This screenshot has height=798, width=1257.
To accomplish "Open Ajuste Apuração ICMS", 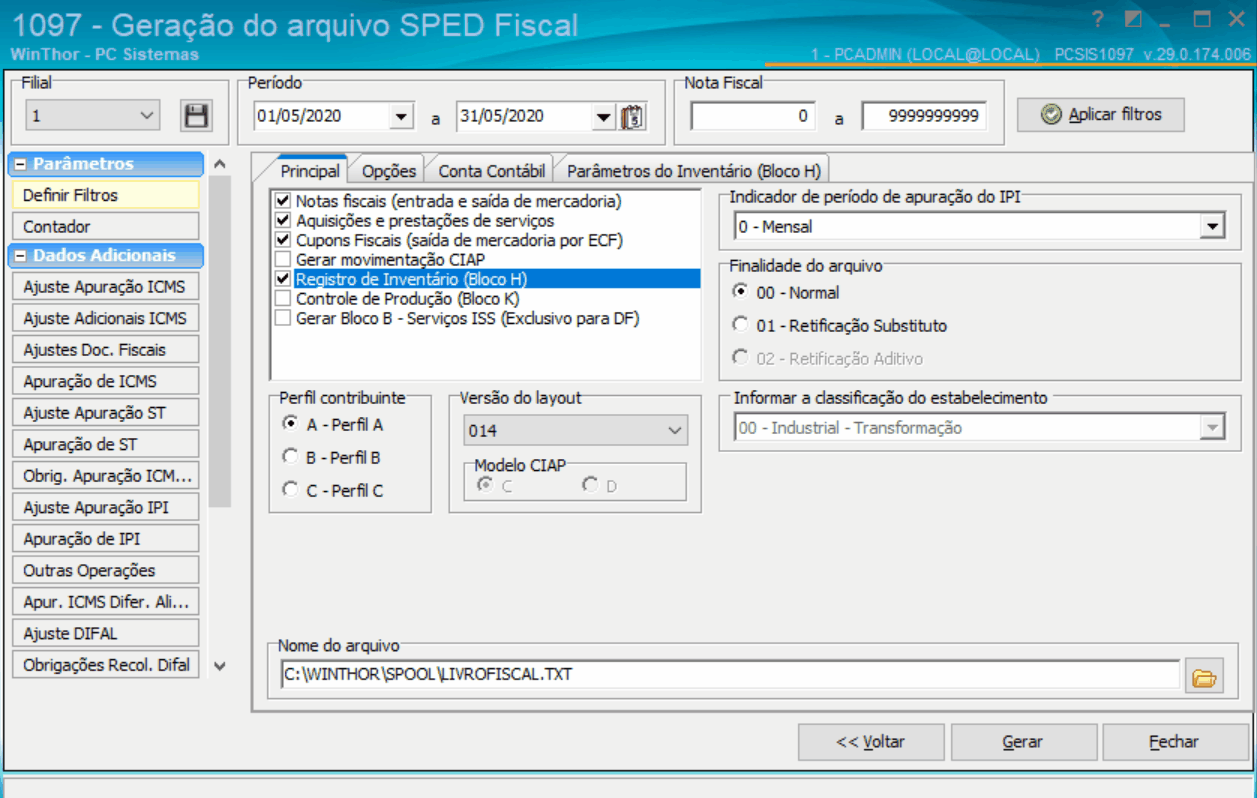I will [106, 287].
